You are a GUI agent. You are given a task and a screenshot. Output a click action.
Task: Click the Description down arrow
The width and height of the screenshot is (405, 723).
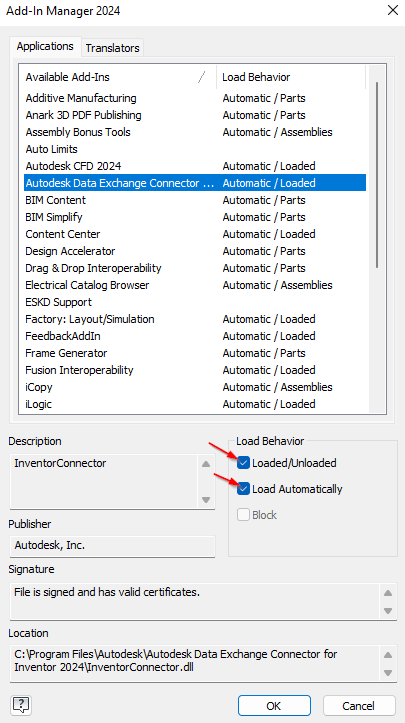(206, 499)
